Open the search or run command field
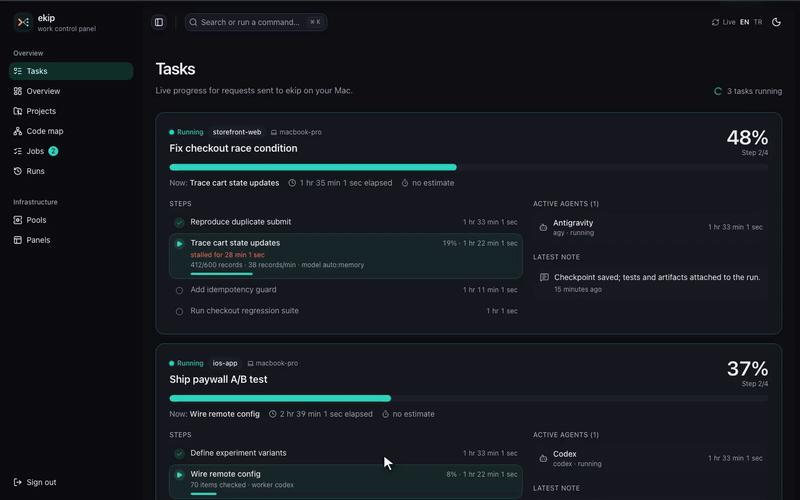This screenshot has width=800, height=500. pyautogui.click(x=256, y=22)
